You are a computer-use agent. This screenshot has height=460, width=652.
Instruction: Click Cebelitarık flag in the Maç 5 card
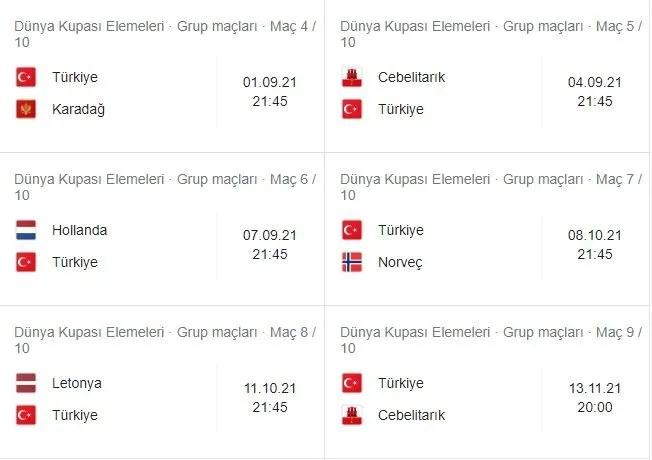coord(352,77)
